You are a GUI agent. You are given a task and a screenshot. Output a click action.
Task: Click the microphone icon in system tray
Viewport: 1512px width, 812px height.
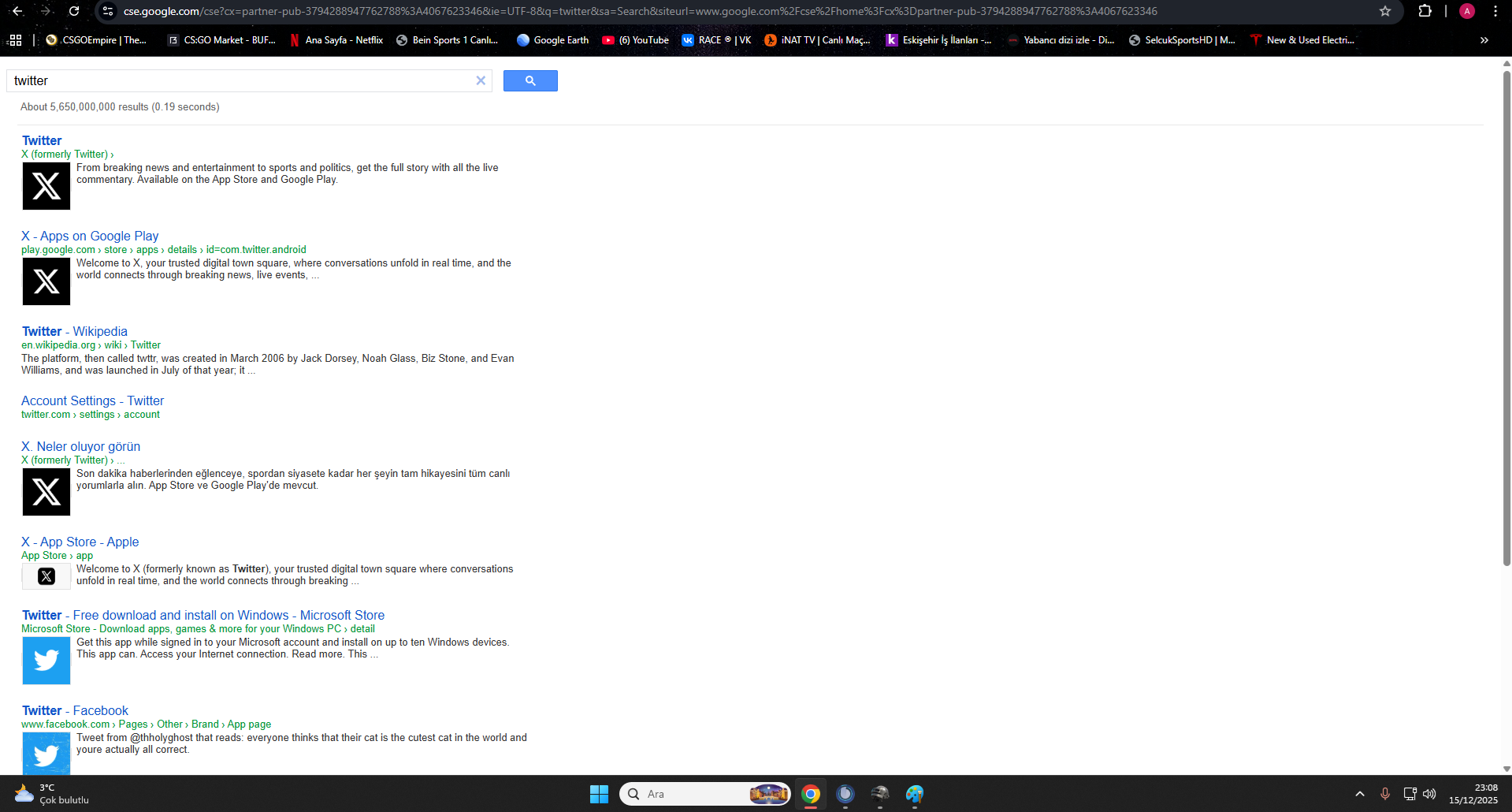1385,794
